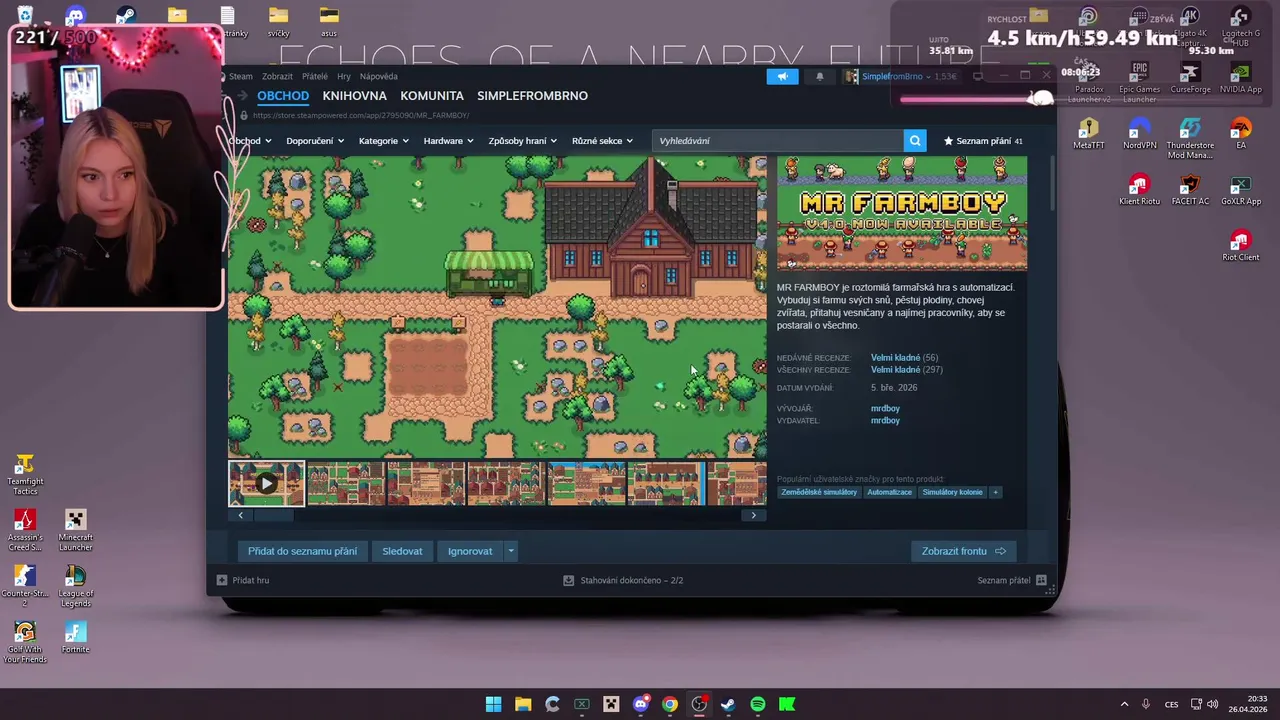This screenshot has height=720, width=1280.
Task: Click Steam announcements megaphone icon
Action: pyautogui.click(x=783, y=76)
